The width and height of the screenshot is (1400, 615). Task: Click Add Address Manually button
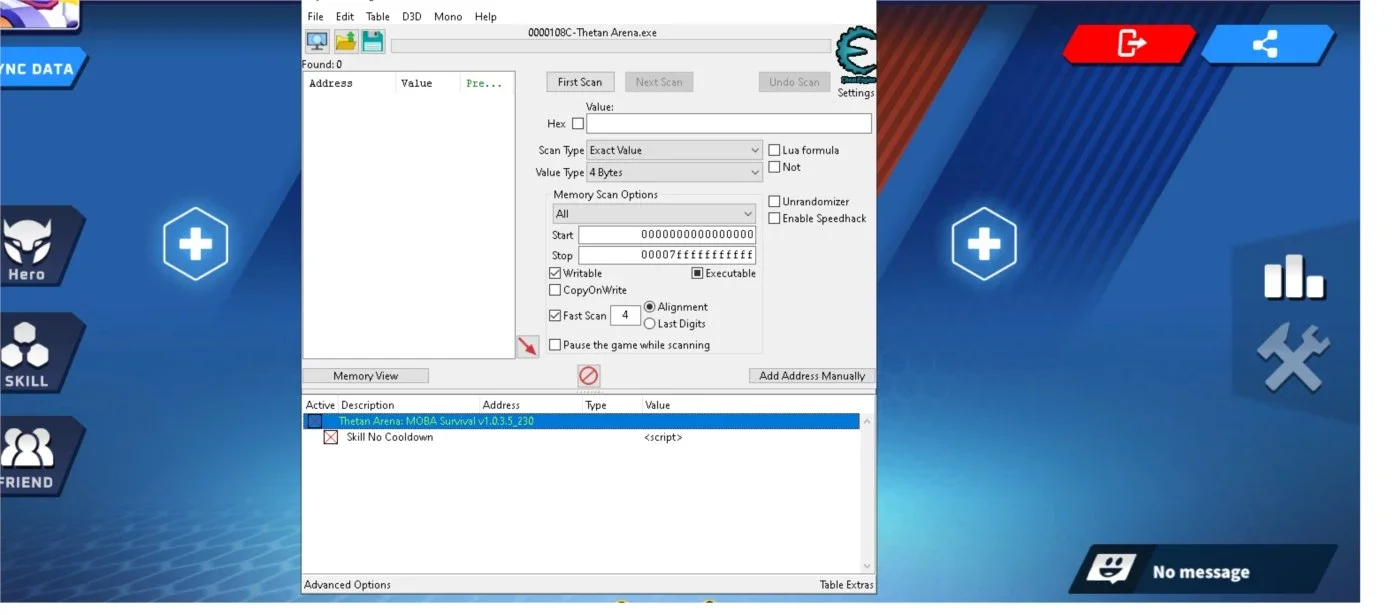click(x=812, y=376)
